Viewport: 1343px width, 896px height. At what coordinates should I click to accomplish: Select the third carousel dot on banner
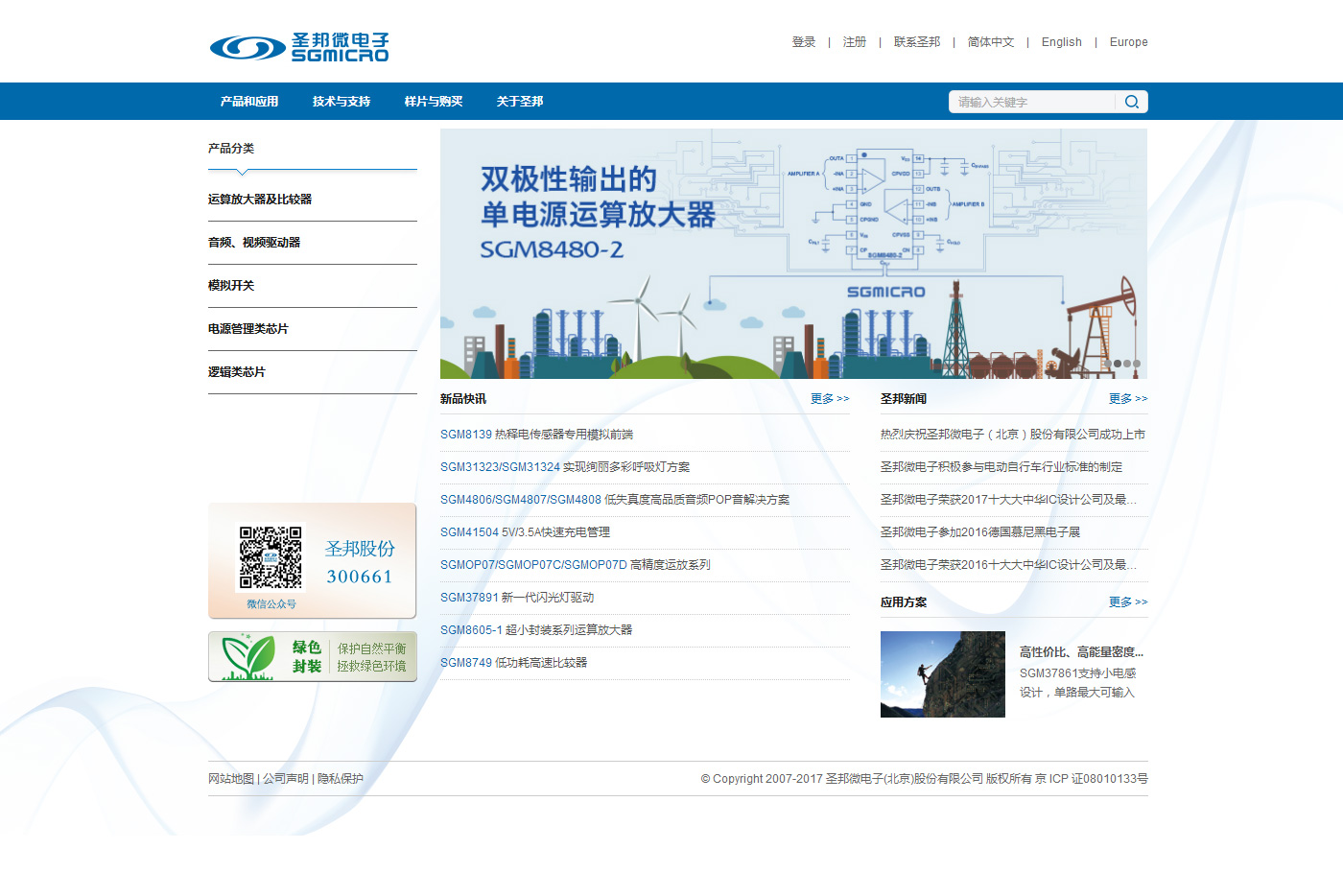tap(1127, 364)
